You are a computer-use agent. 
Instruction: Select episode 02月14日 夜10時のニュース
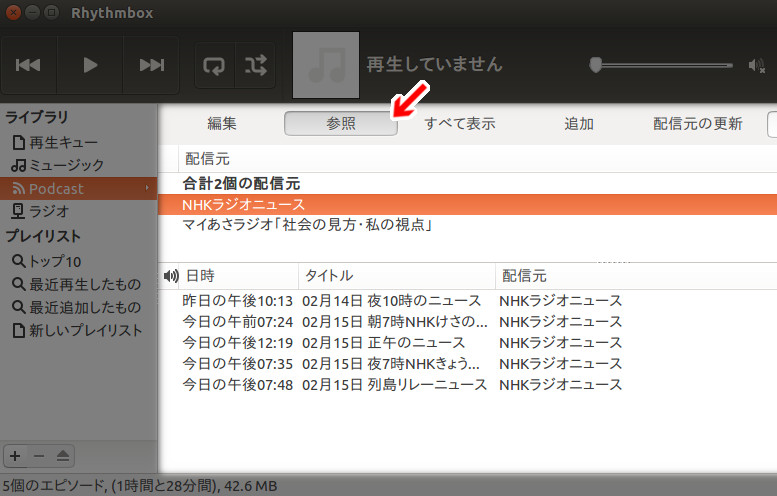point(391,301)
